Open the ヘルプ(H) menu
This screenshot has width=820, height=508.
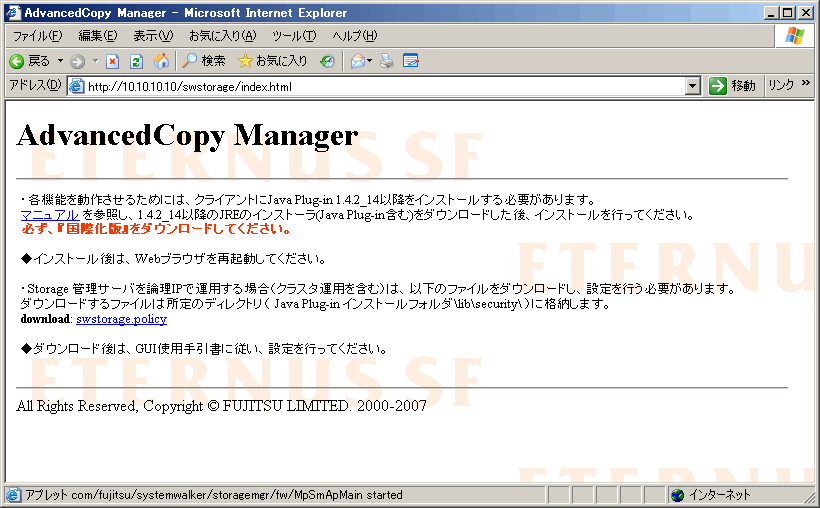point(355,36)
